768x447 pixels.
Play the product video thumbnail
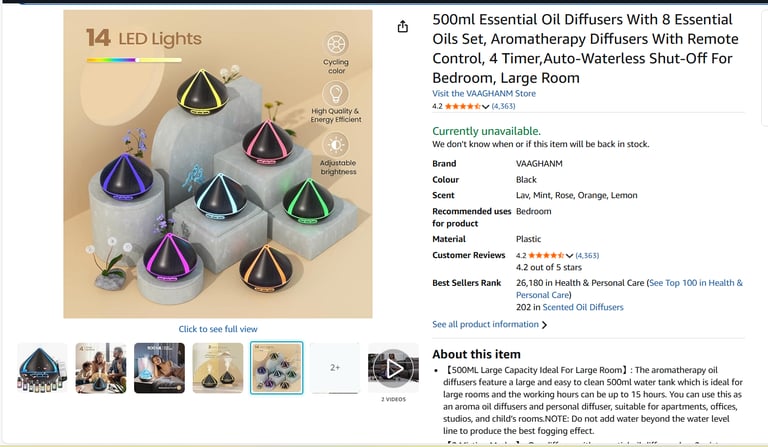point(393,368)
